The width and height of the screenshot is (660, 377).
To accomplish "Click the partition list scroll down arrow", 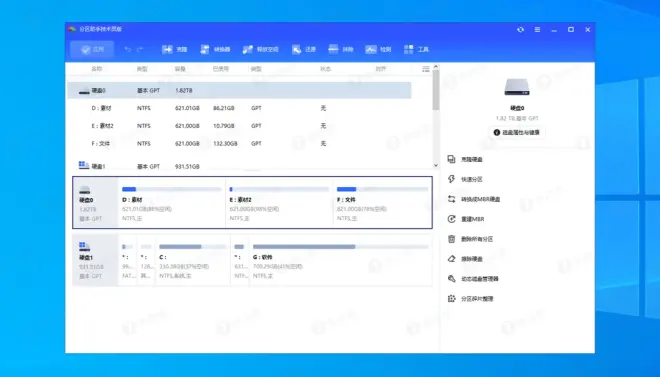I will [x=436, y=165].
